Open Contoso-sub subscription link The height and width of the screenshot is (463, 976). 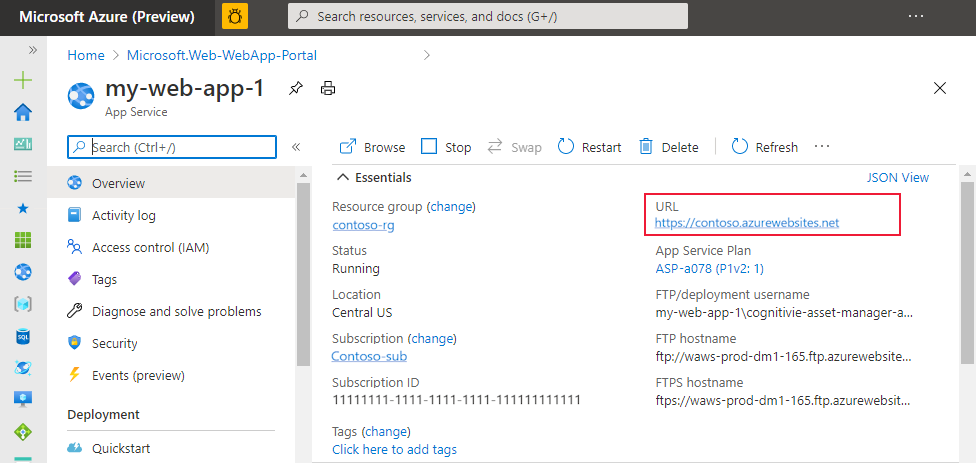tap(370, 357)
